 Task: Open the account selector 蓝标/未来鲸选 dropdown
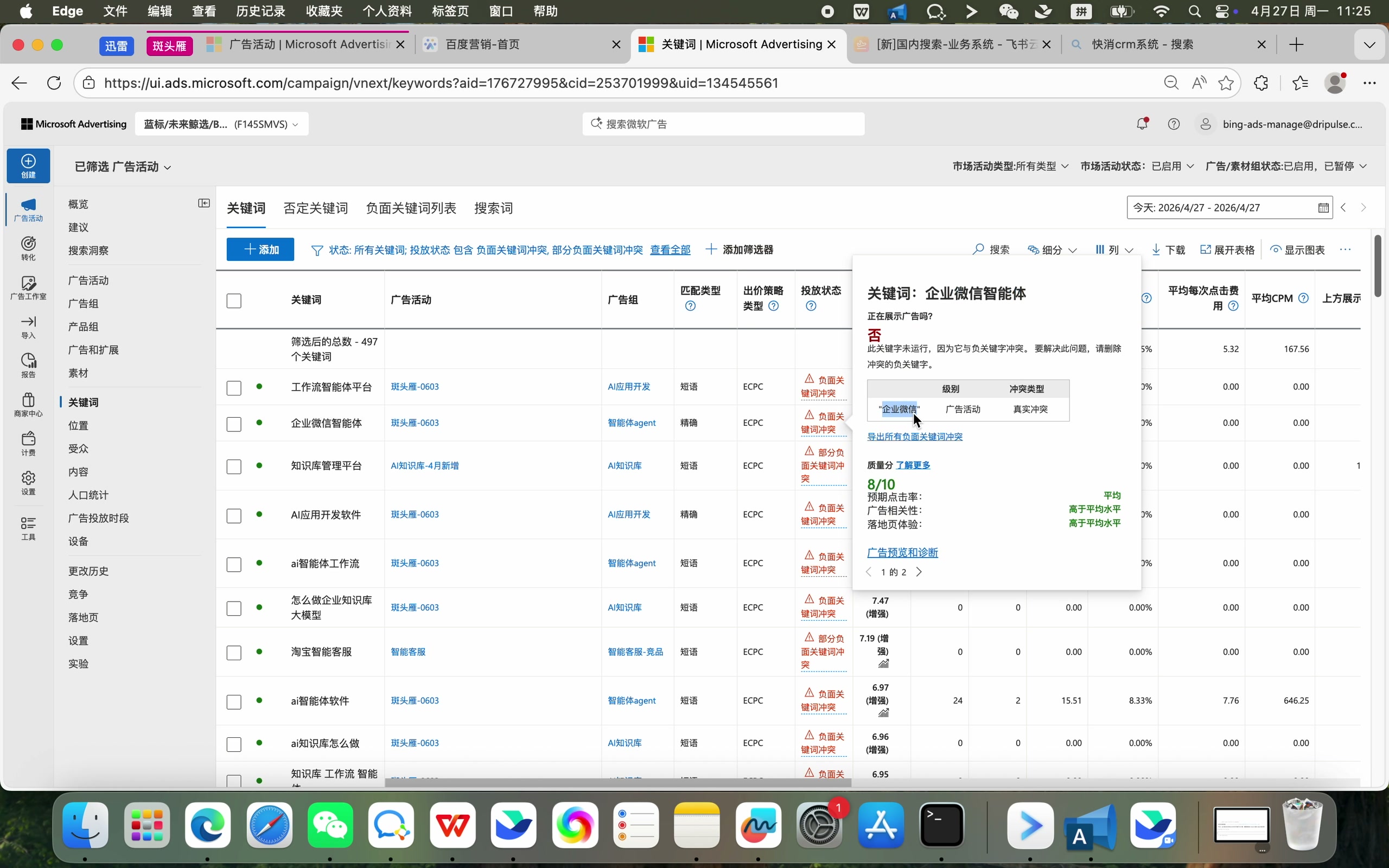[221, 124]
